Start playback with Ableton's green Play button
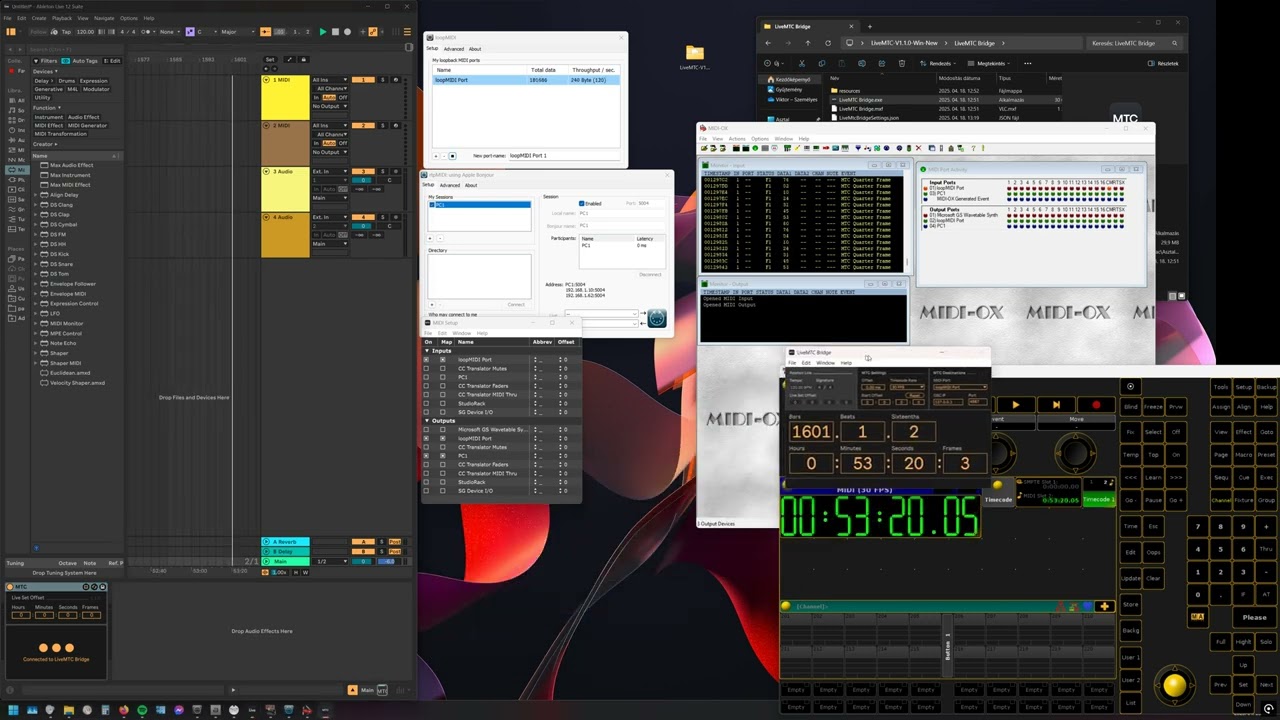 click(323, 32)
